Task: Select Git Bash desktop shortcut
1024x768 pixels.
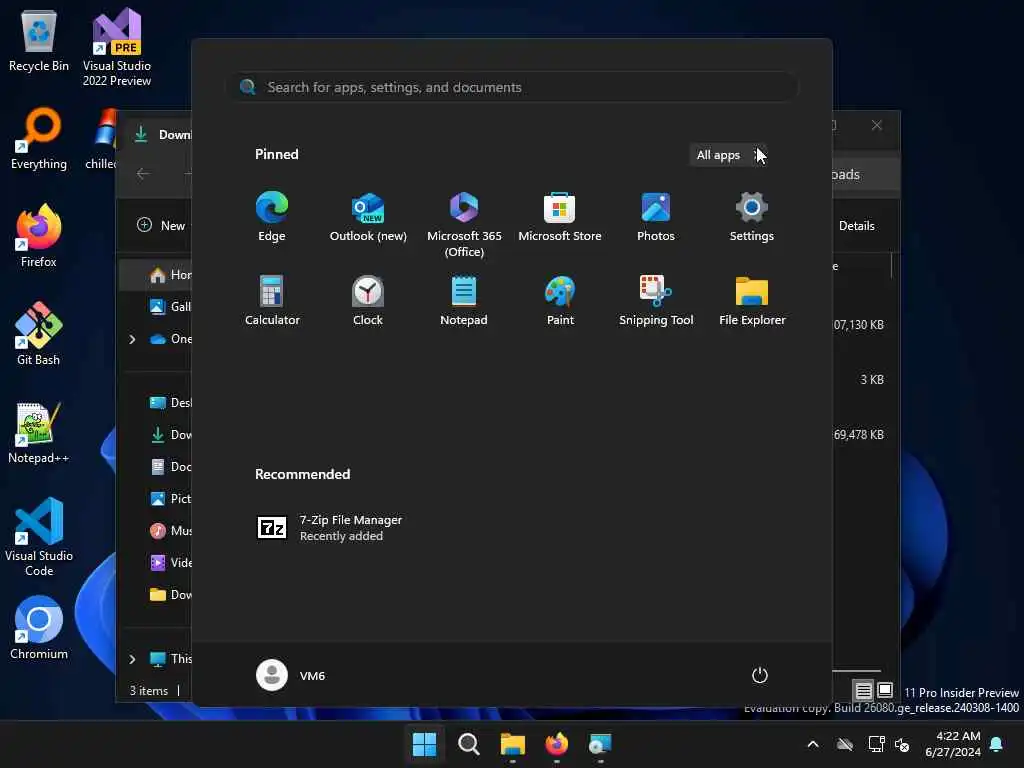Action: pos(39,334)
